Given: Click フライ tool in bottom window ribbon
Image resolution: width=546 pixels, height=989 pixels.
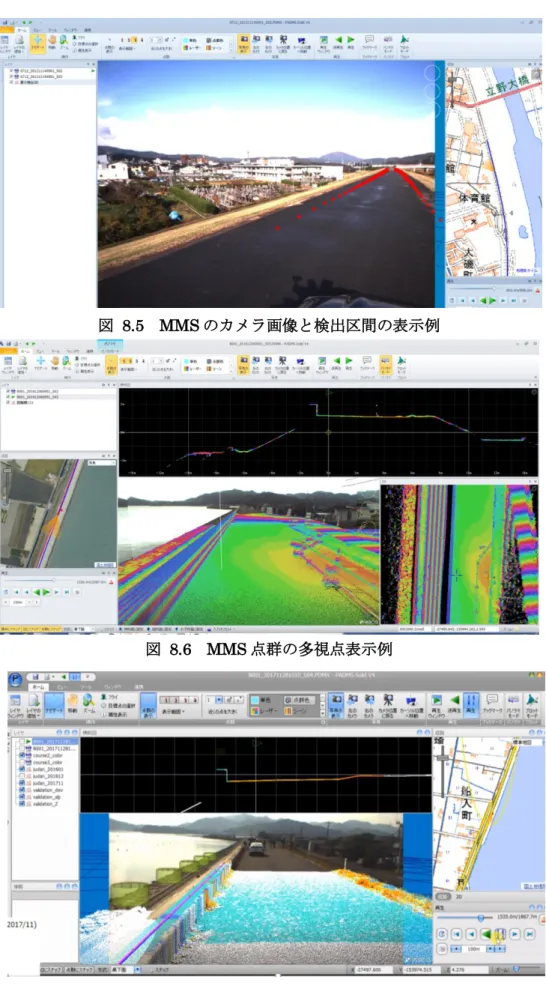Looking at the screenshot, I should (112, 697).
